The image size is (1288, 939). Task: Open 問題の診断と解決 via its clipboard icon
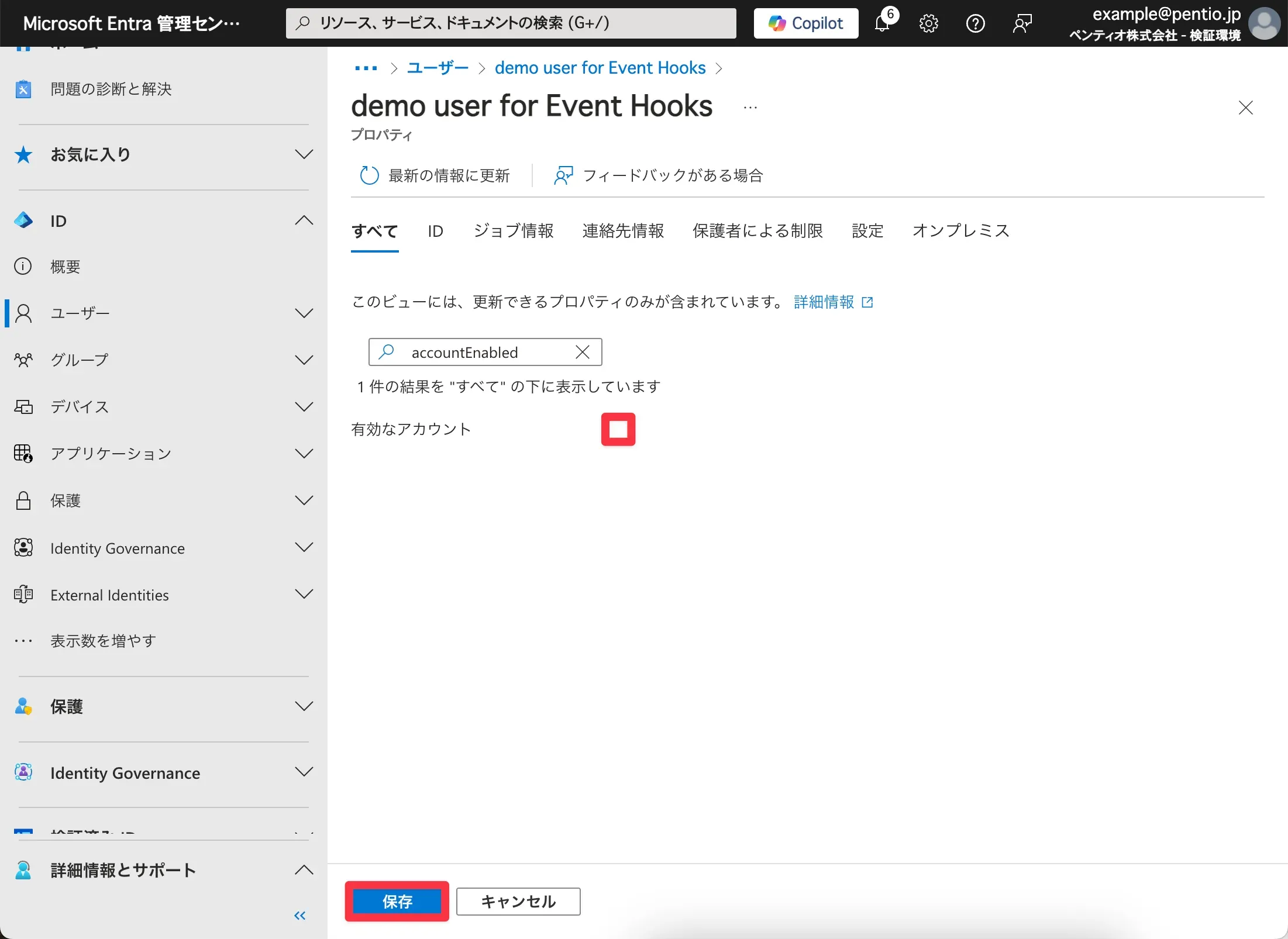tap(23, 89)
